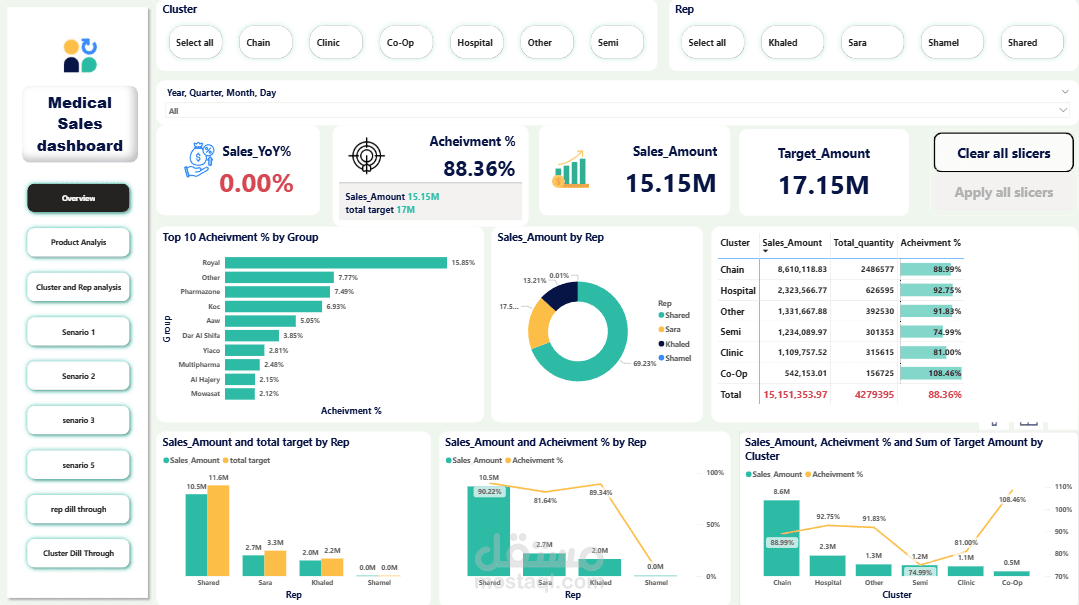The height and width of the screenshot is (605, 1079).
Task: Click the Shamel segment of the donut chart
Action: pyautogui.click(x=577, y=282)
